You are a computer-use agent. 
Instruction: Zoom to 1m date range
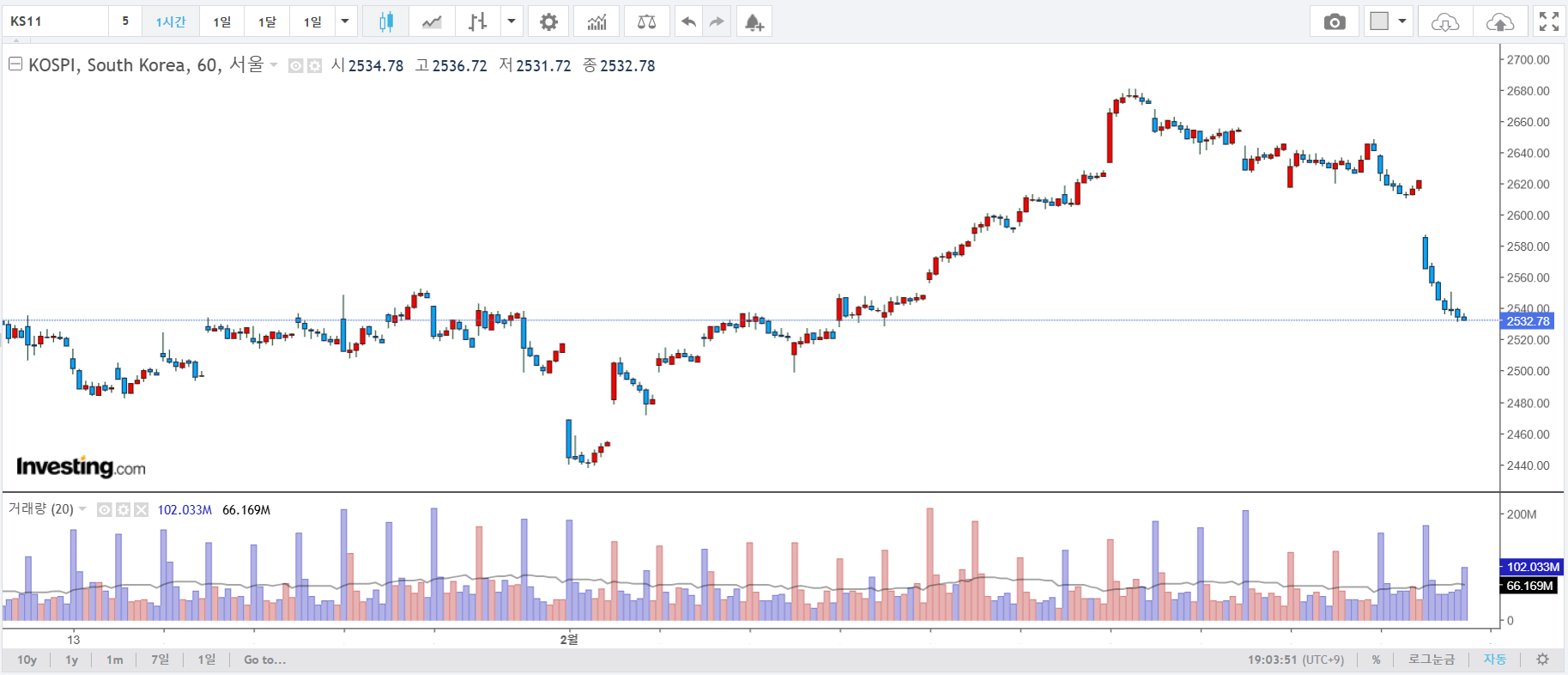tap(115, 660)
